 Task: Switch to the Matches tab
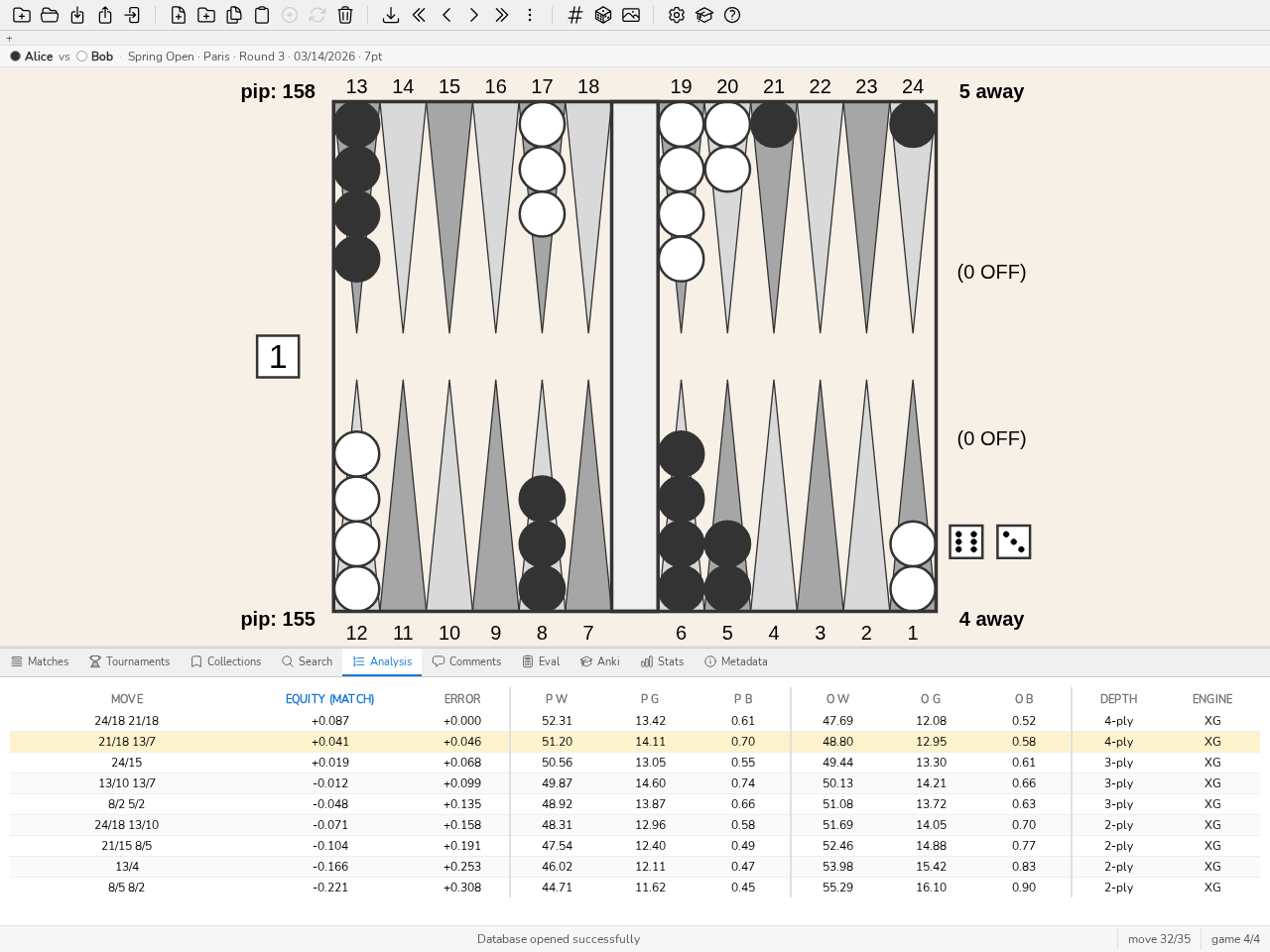[x=40, y=661]
